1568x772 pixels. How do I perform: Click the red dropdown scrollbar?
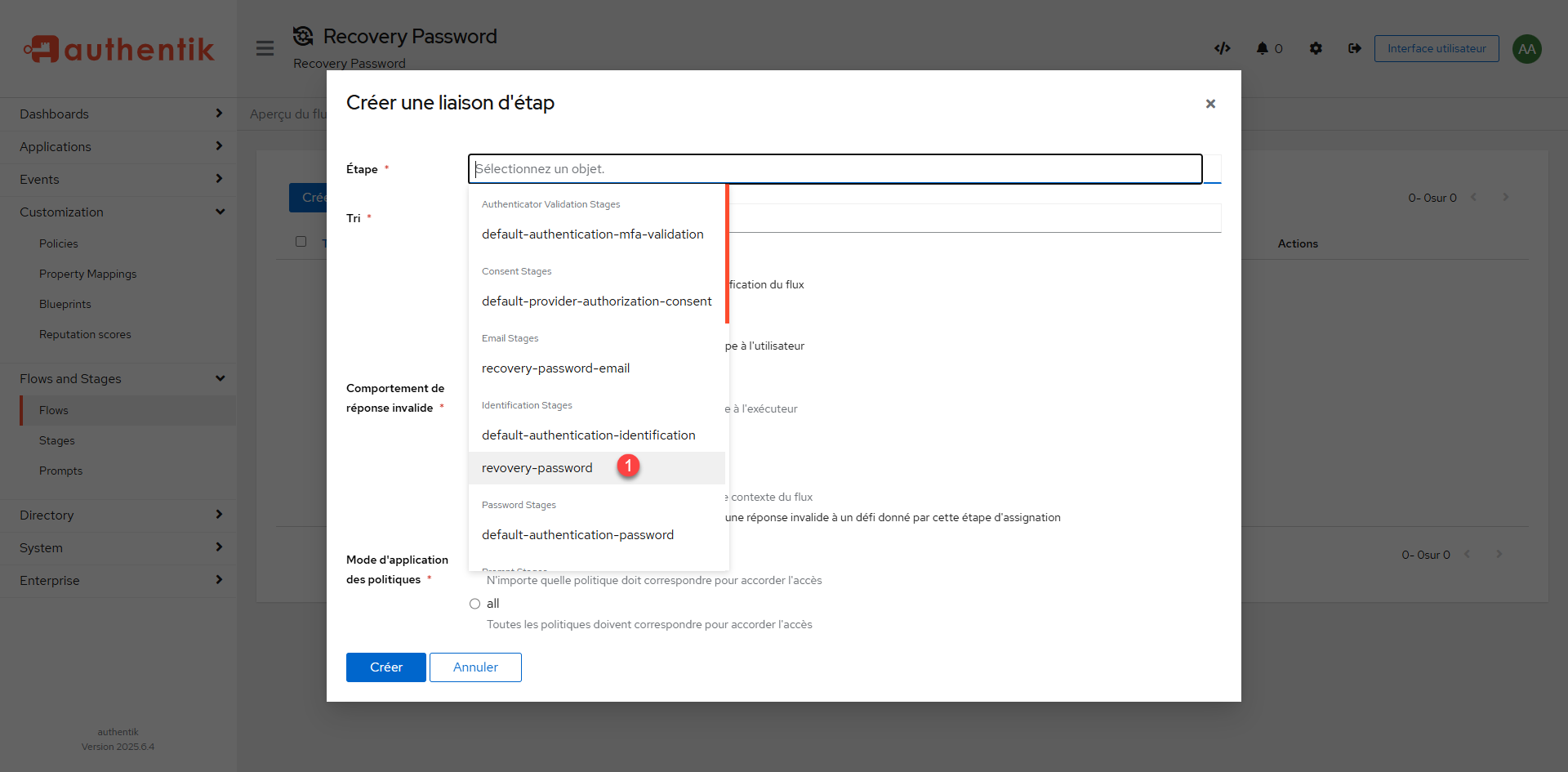coord(727,253)
